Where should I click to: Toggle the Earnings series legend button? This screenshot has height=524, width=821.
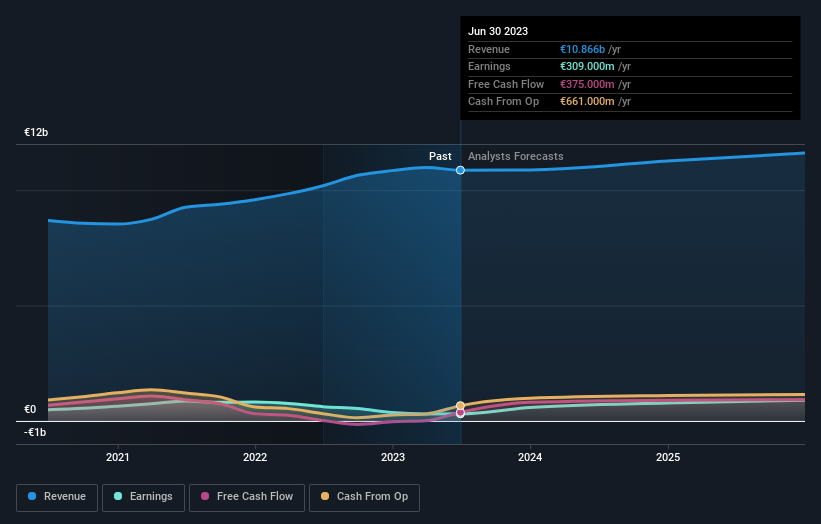click(143, 497)
